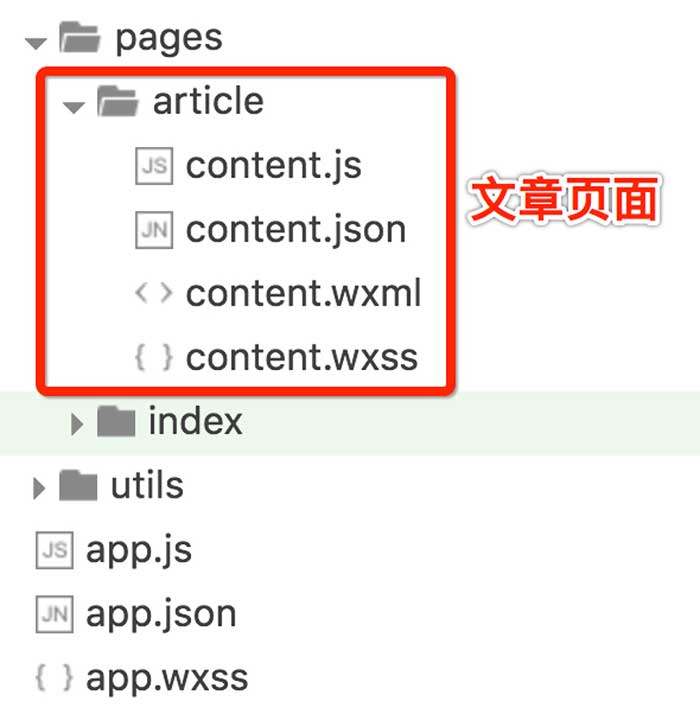Select the app.json file
The width and height of the screenshot is (700, 714).
click(x=161, y=616)
